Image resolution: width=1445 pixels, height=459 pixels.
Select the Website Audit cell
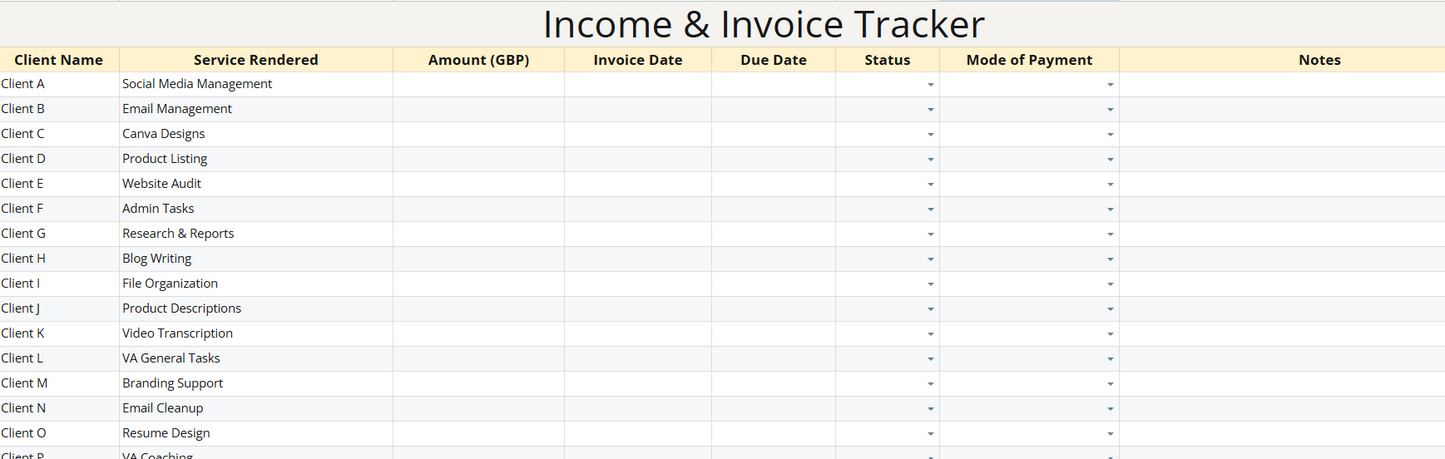[x=256, y=184]
